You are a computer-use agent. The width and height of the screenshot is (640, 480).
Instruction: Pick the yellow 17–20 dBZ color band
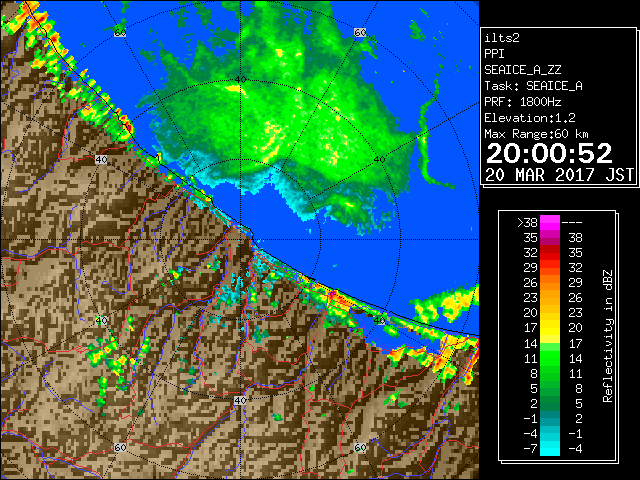tap(550, 328)
